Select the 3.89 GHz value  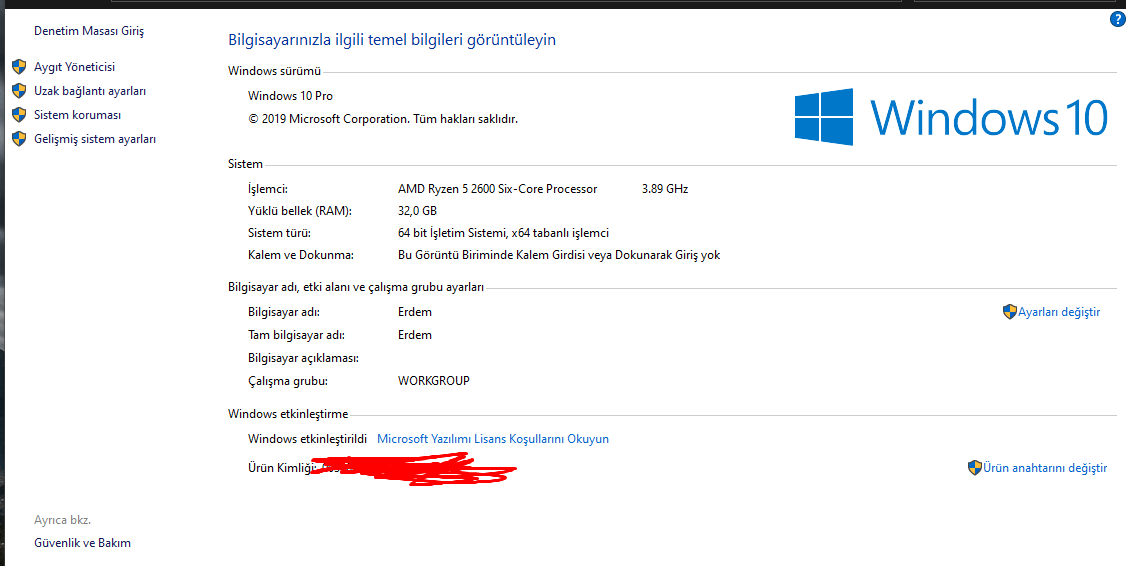pyautogui.click(x=665, y=189)
